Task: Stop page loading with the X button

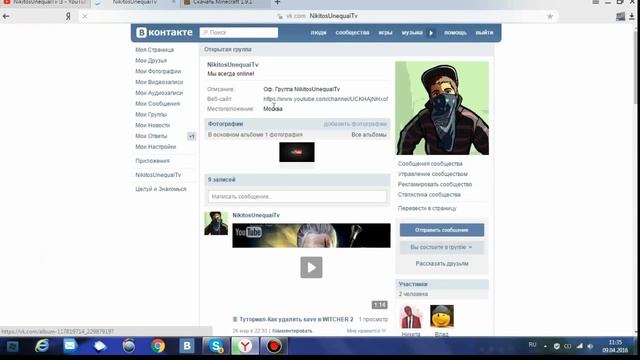Action: click(84, 16)
